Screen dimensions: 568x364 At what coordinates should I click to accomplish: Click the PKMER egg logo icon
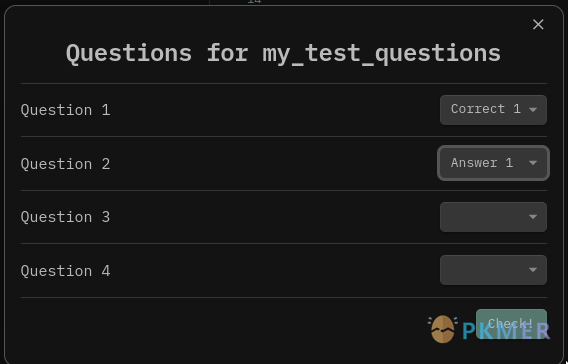(x=442, y=329)
